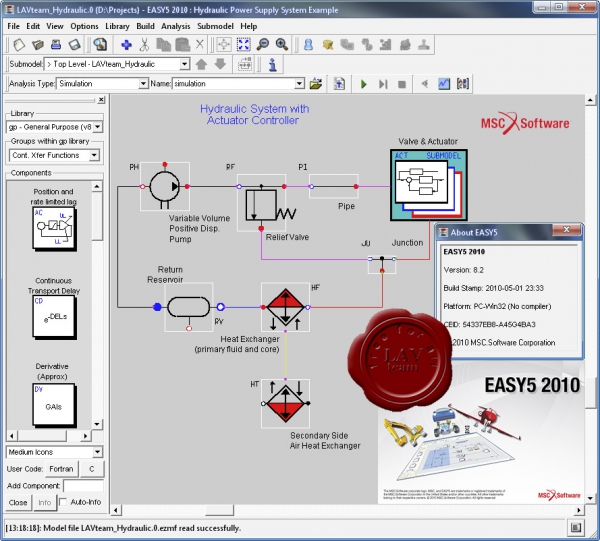The image size is (600, 541).
Task: Select the Relief Valve component
Action: coord(261,203)
